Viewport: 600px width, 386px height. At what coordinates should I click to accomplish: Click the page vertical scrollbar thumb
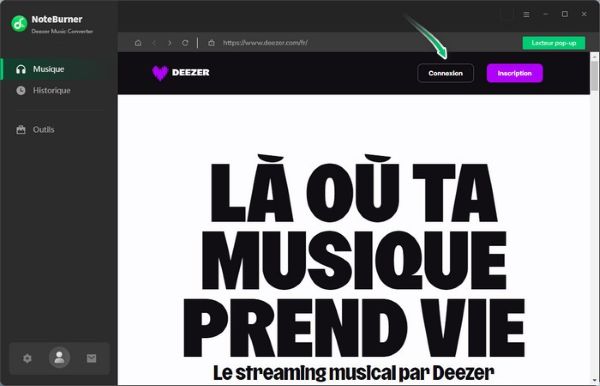[594, 76]
